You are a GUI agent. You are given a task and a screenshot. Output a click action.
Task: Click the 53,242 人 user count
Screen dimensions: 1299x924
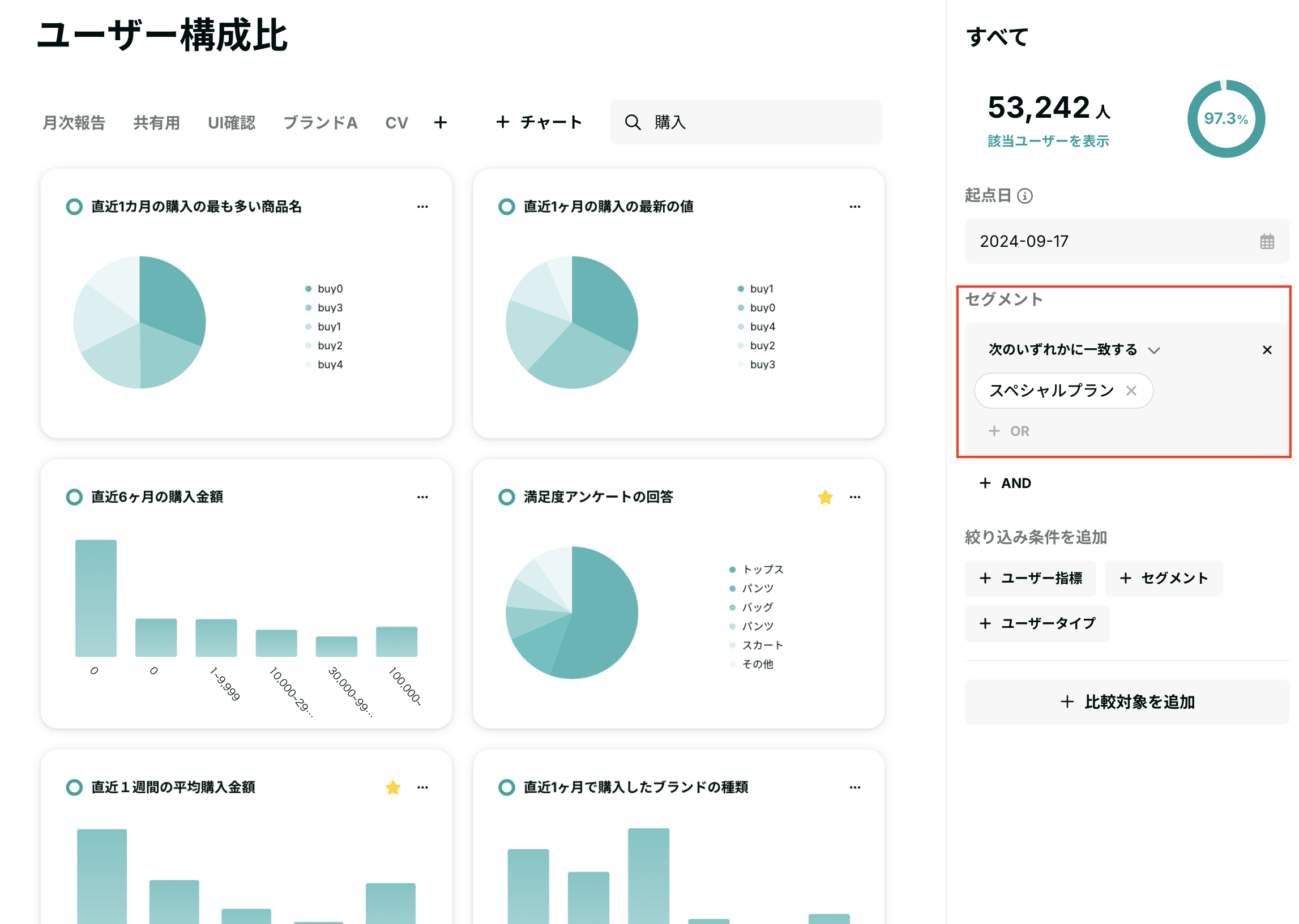coord(1049,108)
